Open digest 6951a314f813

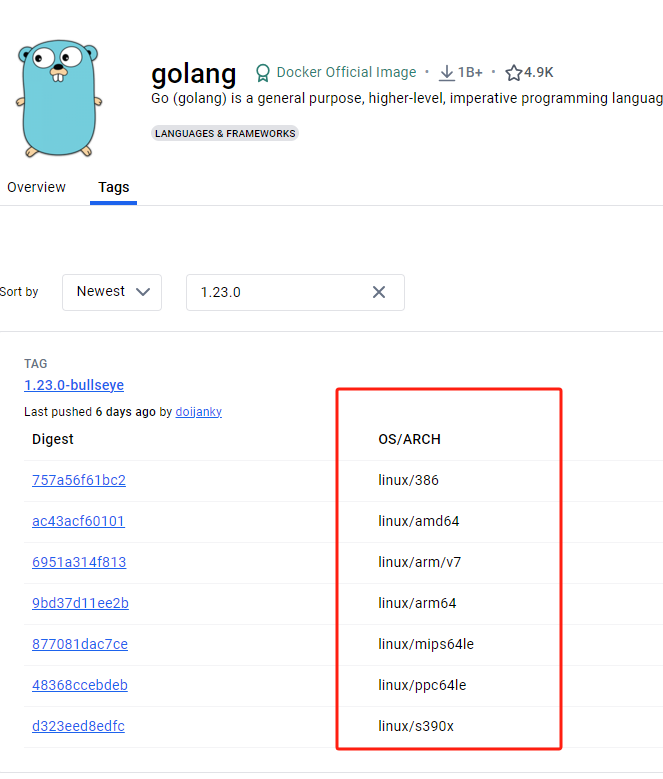coord(79,562)
